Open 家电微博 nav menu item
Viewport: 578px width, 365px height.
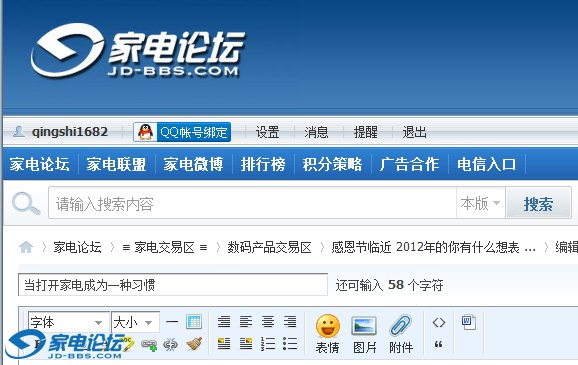click(194, 164)
